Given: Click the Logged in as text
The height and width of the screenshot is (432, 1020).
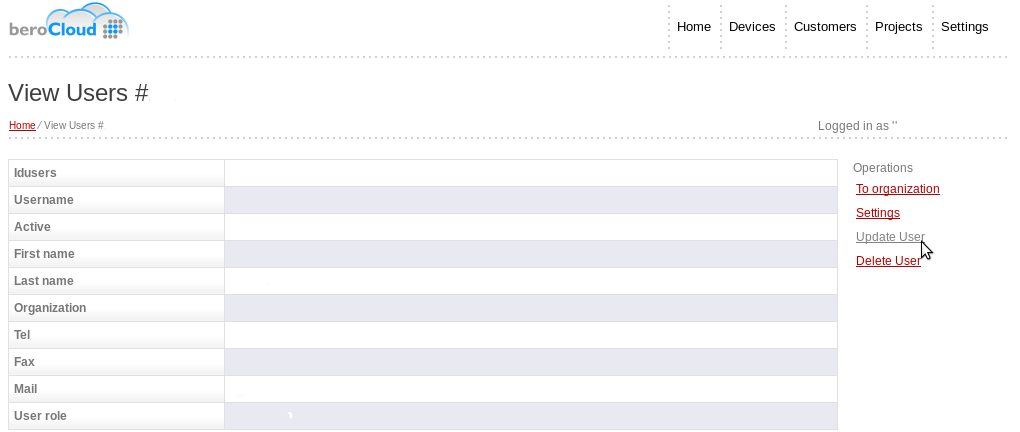Looking at the screenshot, I should [857, 126].
